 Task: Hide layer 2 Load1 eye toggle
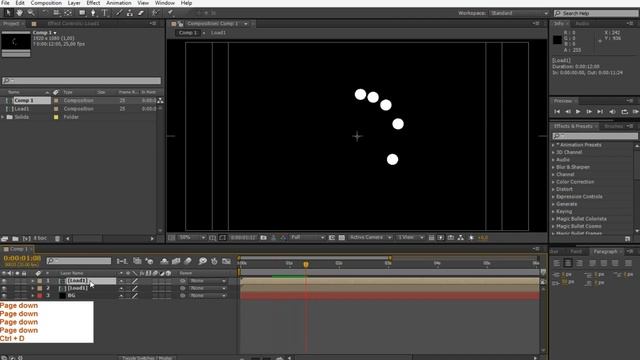(4, 288)
